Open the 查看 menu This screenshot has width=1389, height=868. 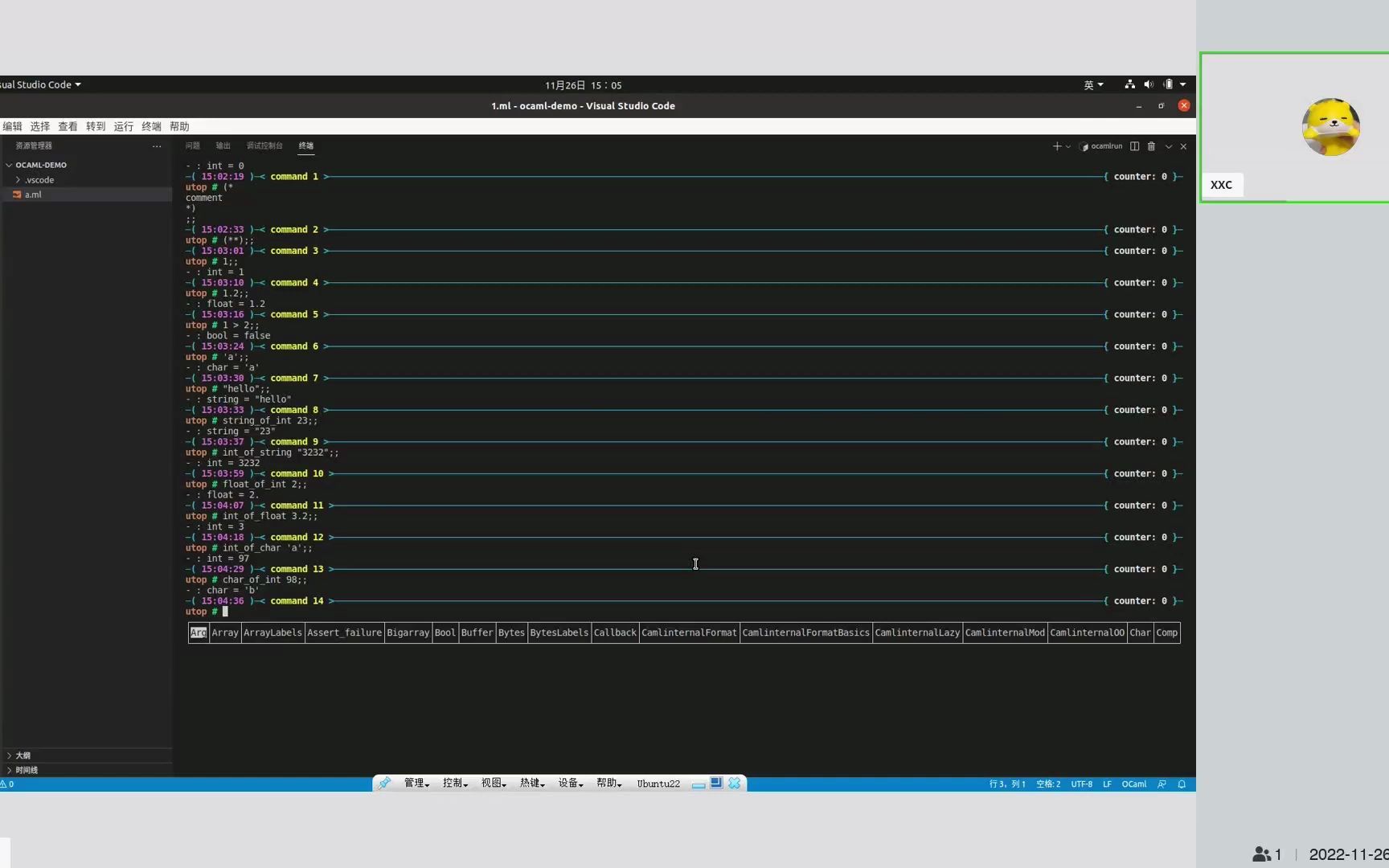(68, 126)
